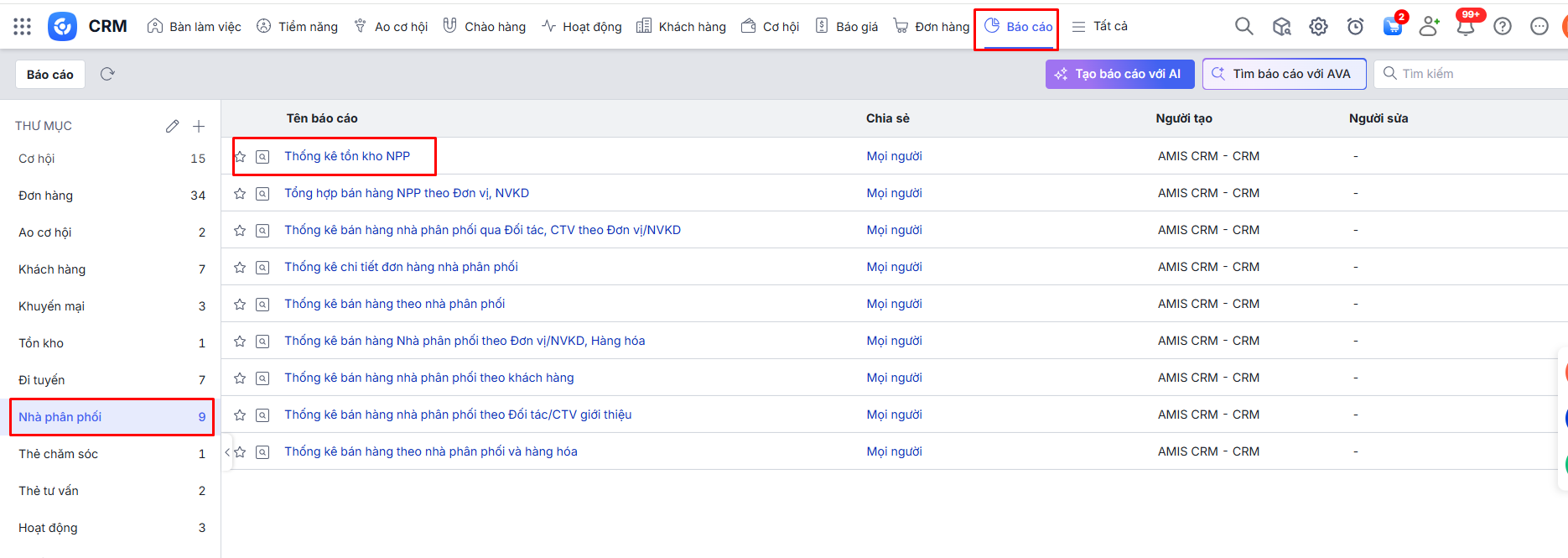Star the Thống kê tồn kho NPP report

tap(240, 157)
